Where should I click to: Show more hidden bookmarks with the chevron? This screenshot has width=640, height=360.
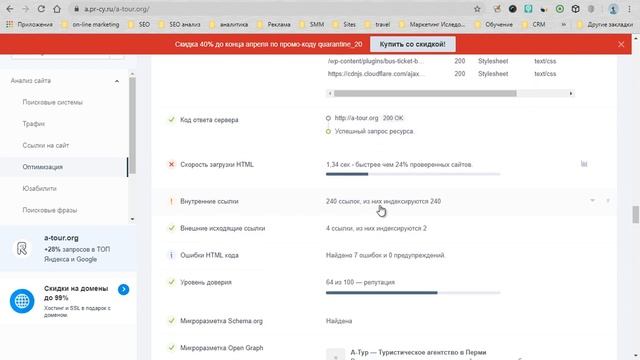(564, 24)
